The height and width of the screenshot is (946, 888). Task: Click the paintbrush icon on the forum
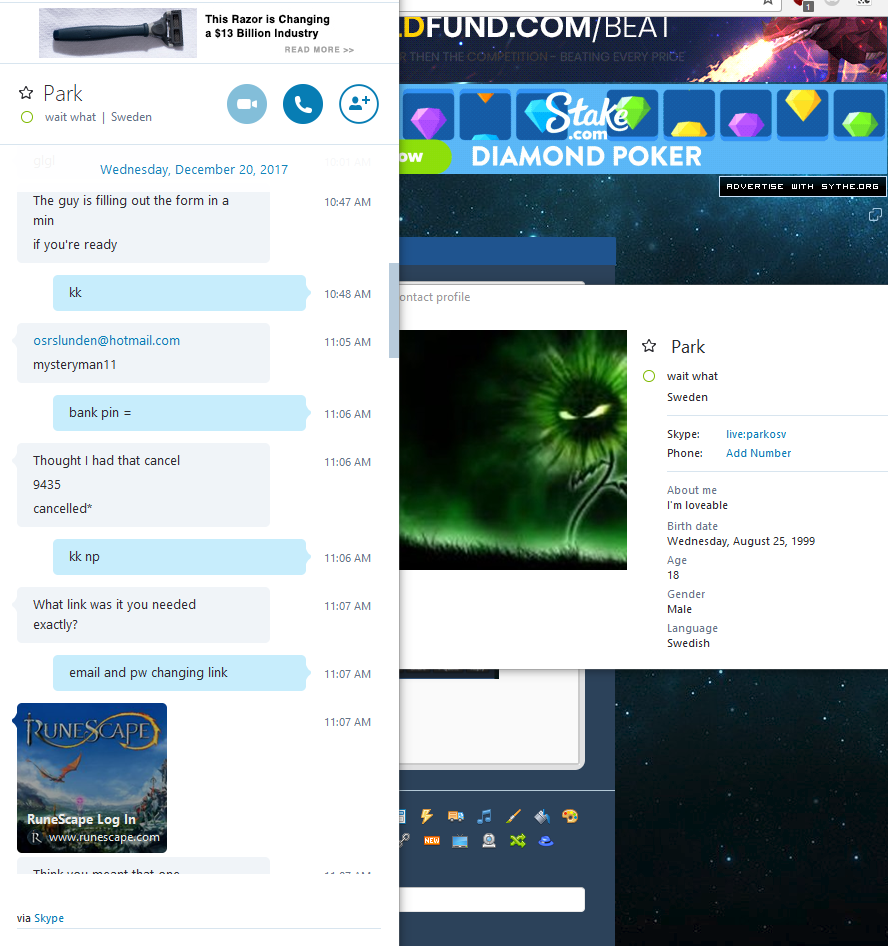513,816
